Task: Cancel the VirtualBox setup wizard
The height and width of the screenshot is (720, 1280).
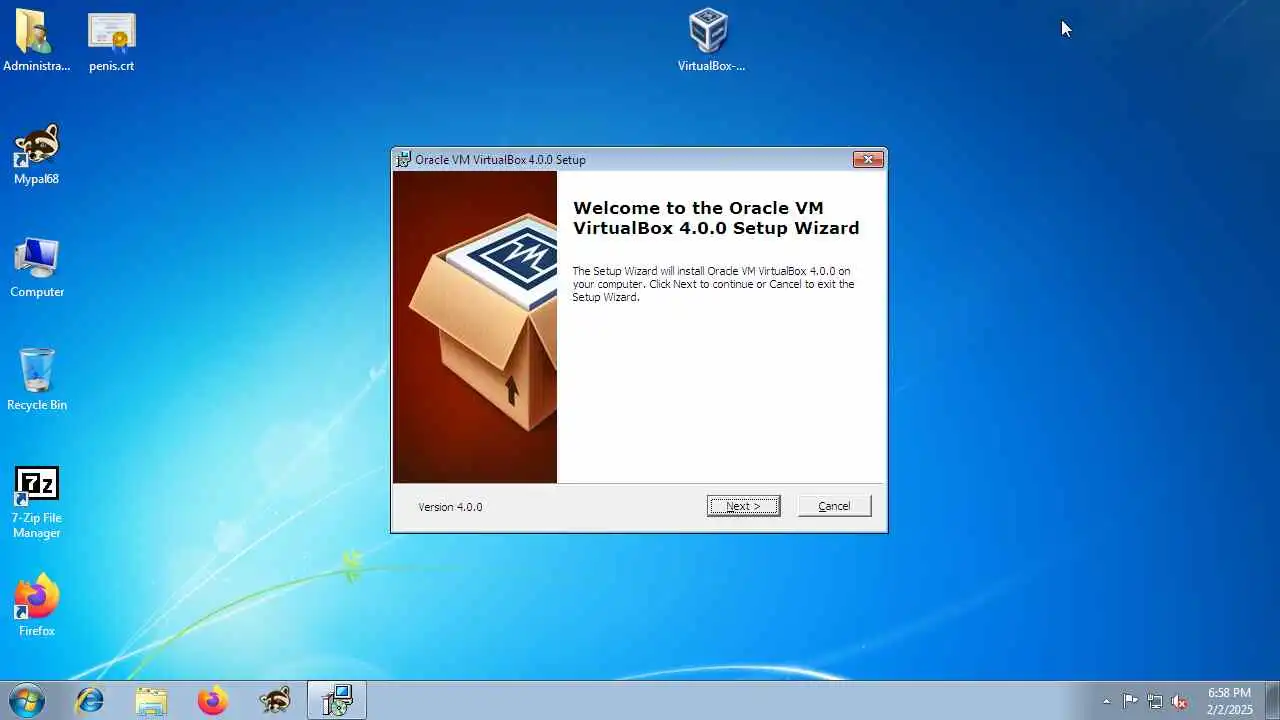Action: tap(834, 506)
